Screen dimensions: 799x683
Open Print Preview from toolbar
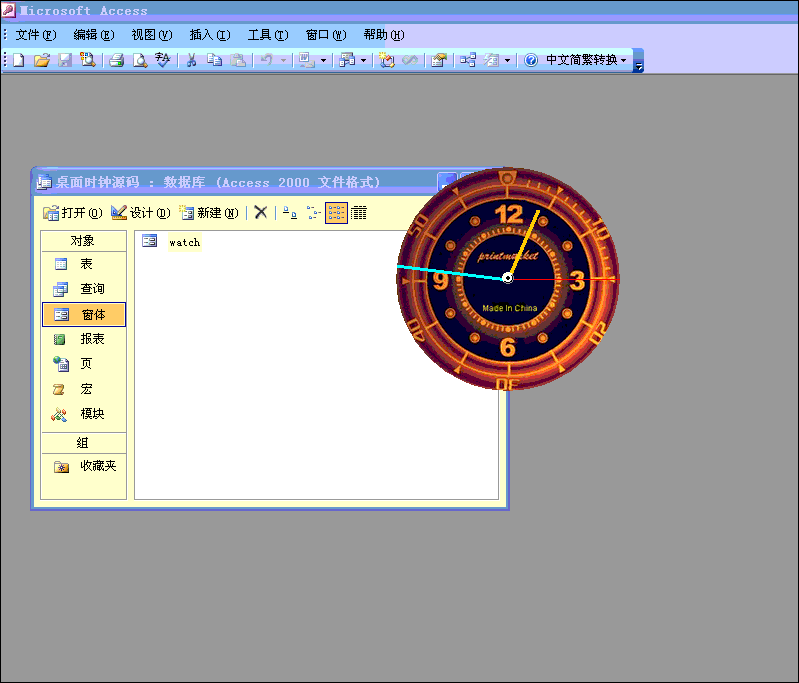coord(140,60)
